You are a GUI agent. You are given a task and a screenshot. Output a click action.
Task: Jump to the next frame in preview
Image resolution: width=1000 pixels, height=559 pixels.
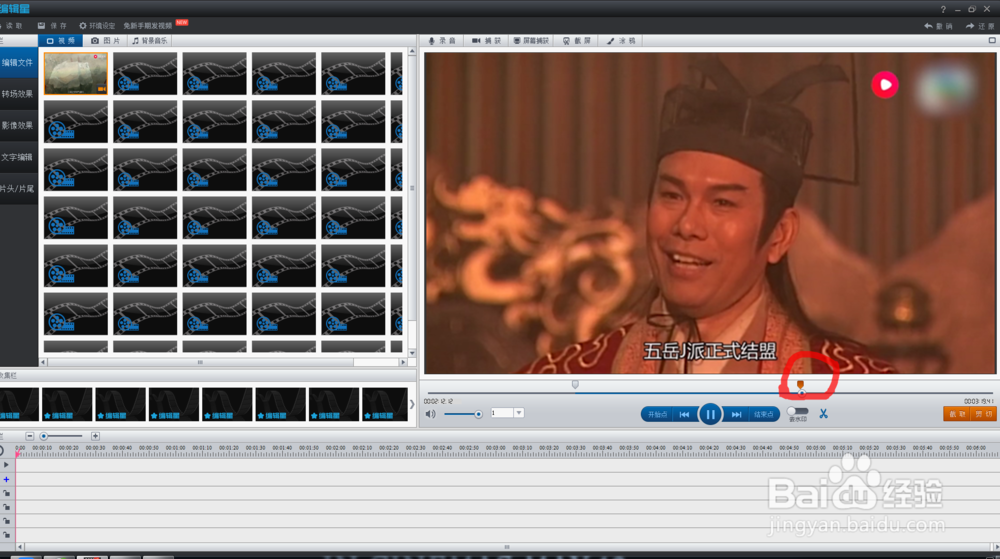click(x=736, y=414)
